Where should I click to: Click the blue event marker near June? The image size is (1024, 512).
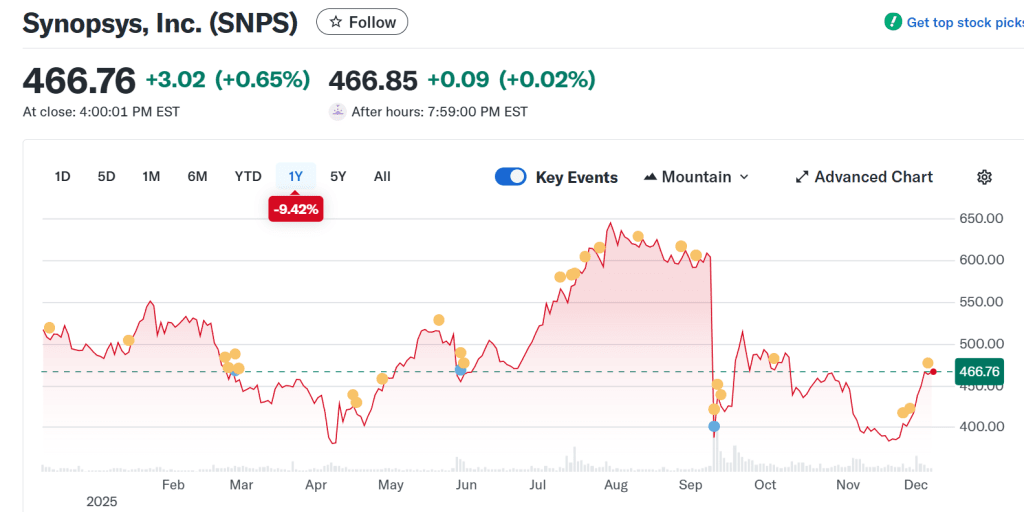460,370
